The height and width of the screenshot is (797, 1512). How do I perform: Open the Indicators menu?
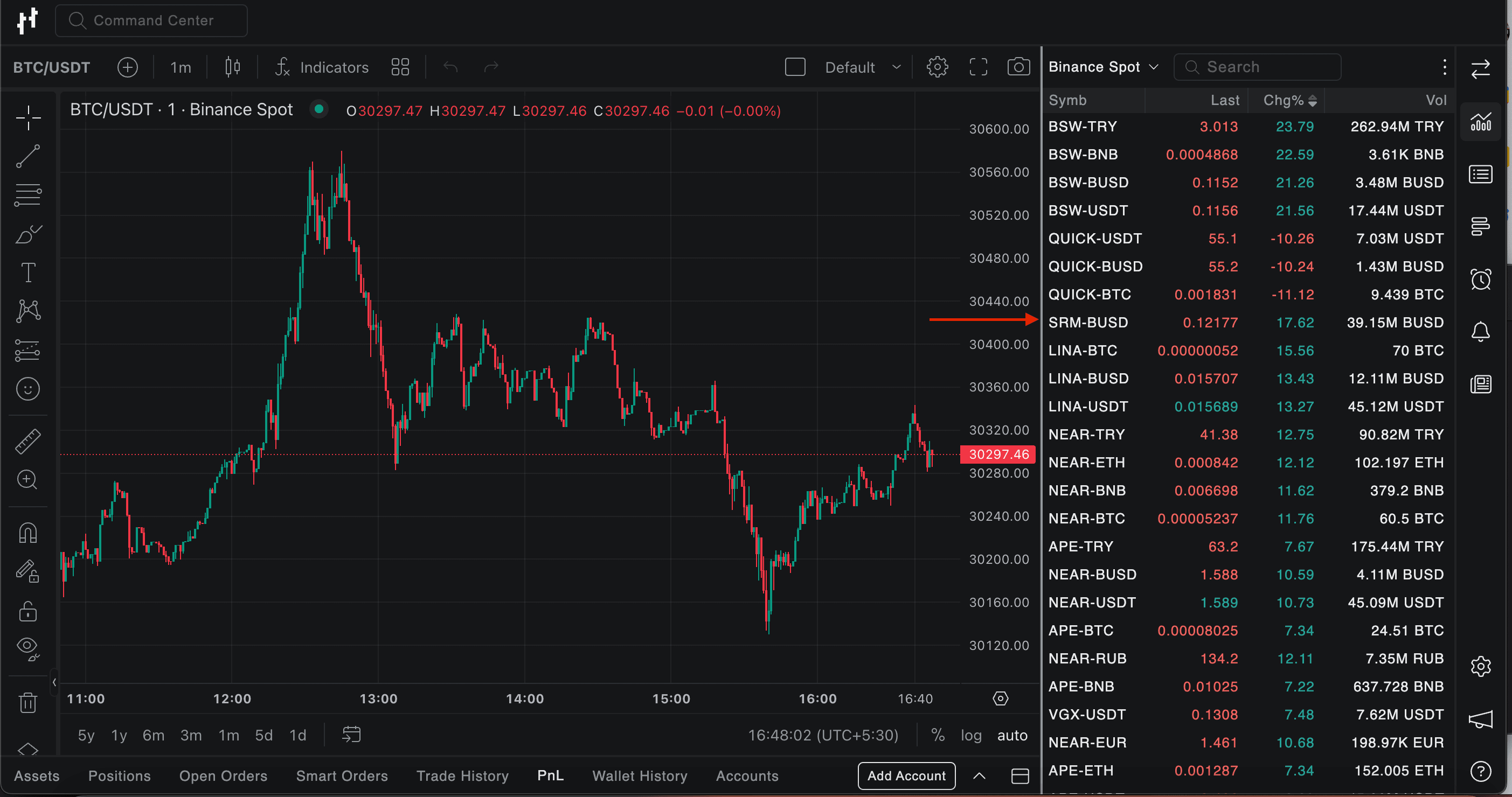pyautogui.click(x=322, y=67)
